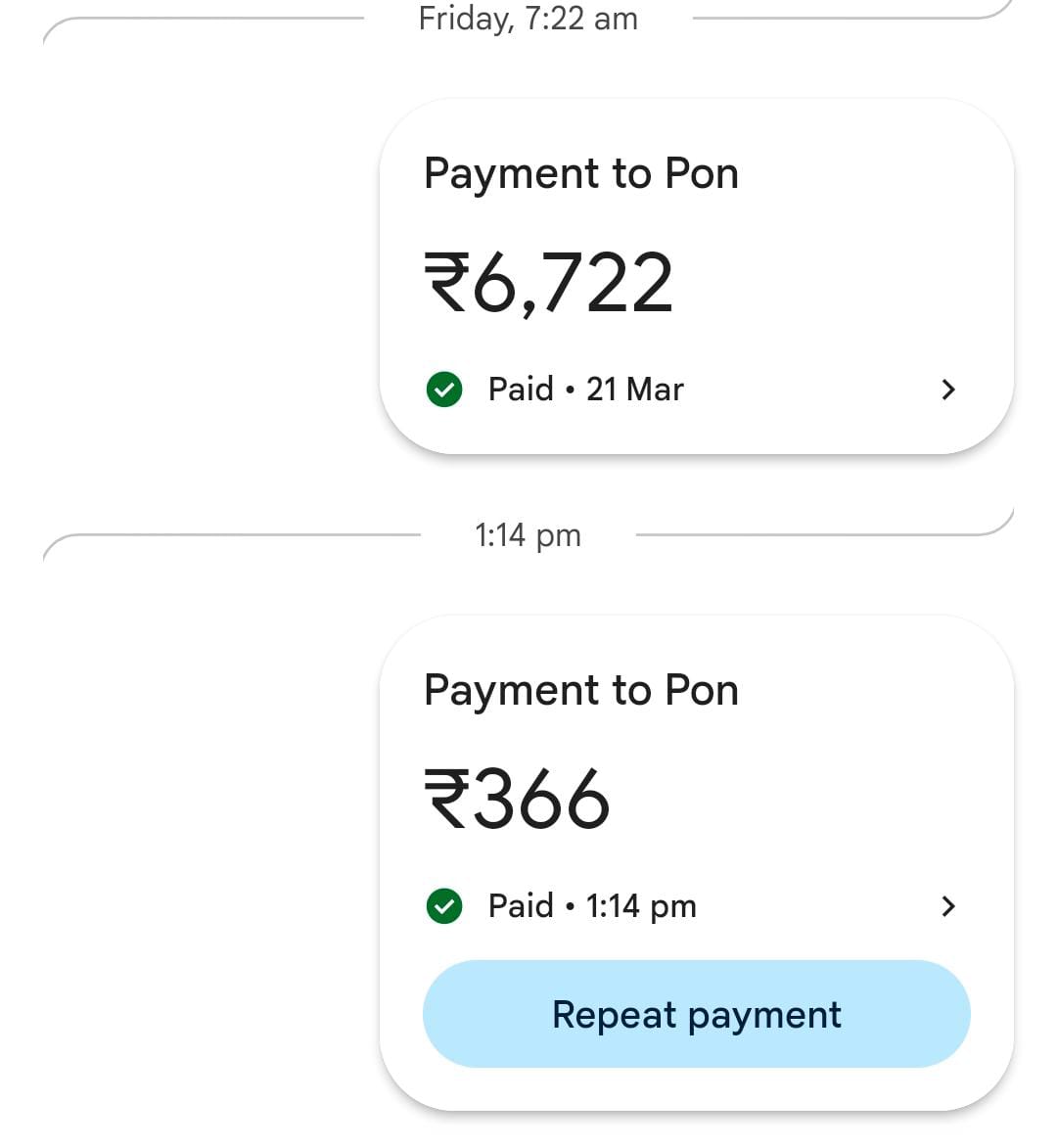Click green paid checkmark on ₹6,722 payment
The image size is (1057, 1148).
[x=444, y=390]
